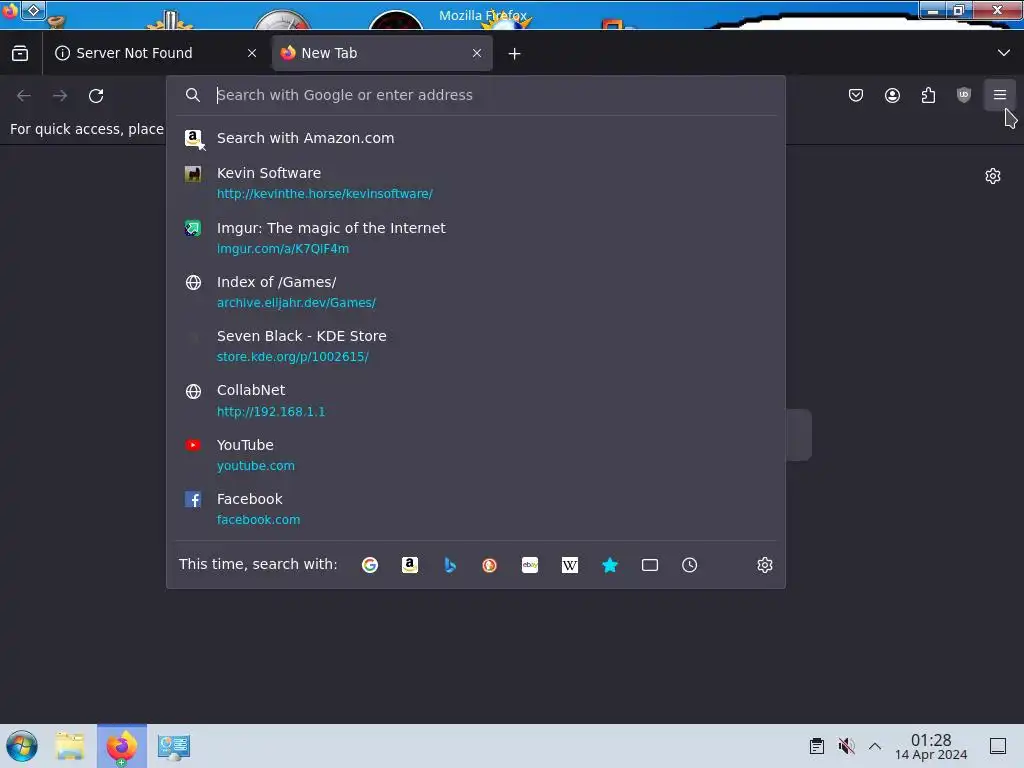Open the Start menu orb
Viewport: 1024px width, 768px height.
[22, 746]
